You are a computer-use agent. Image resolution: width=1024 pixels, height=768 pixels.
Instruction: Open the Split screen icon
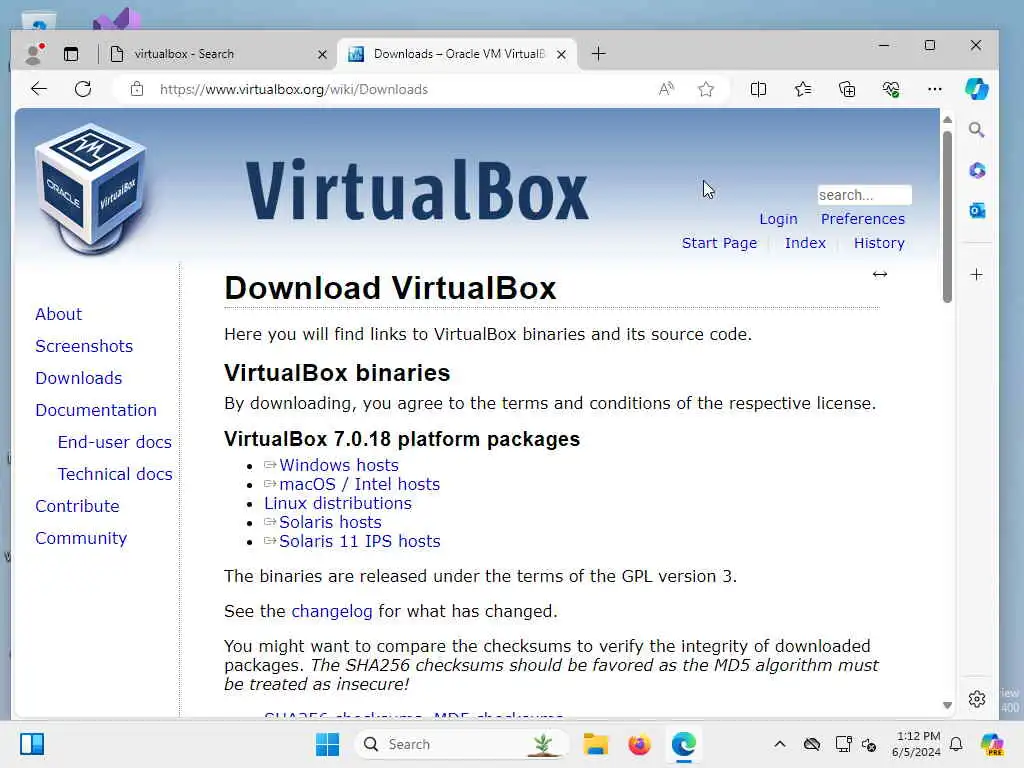(x=758, y=89)
